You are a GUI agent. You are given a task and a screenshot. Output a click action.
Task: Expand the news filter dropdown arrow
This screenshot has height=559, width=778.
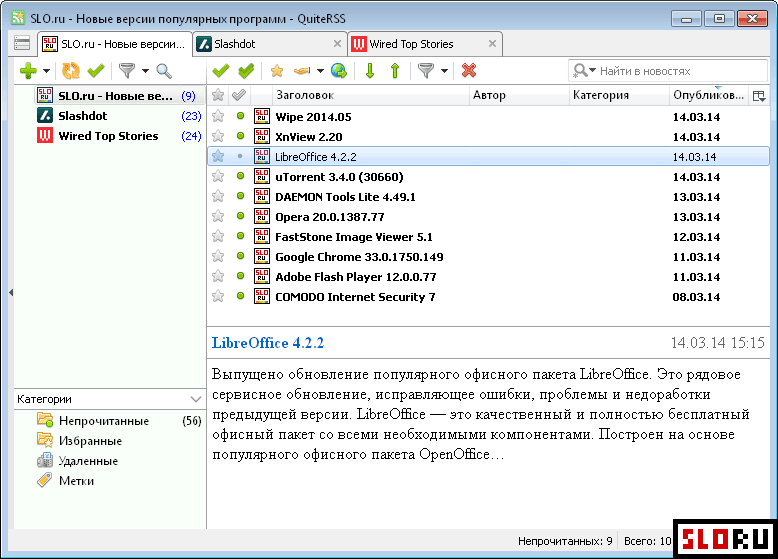(x=444, y=71)
